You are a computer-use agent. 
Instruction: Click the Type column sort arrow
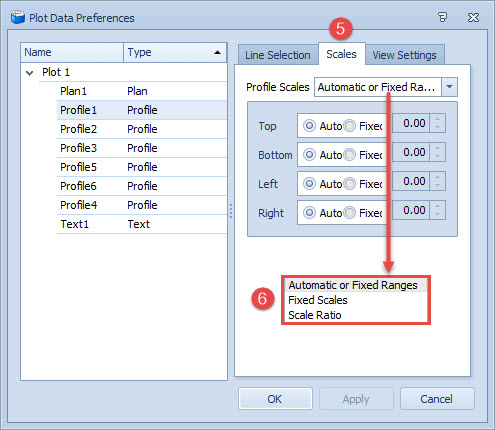pos(217,52)
